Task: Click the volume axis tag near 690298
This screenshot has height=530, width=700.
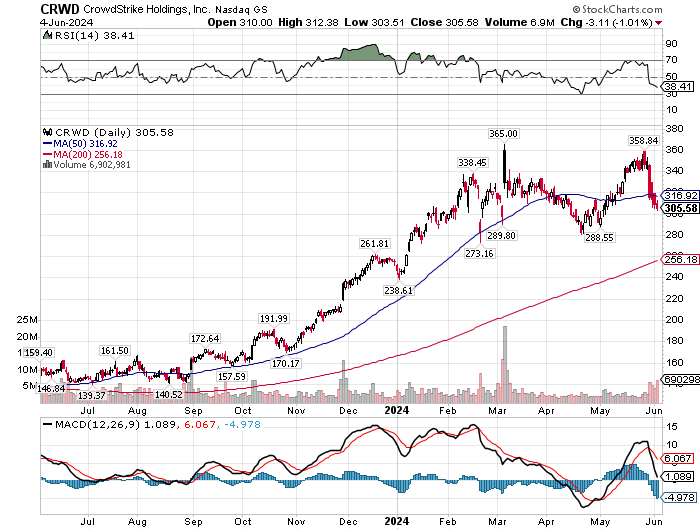Action: pyautogui.click(x=680, y=380)
